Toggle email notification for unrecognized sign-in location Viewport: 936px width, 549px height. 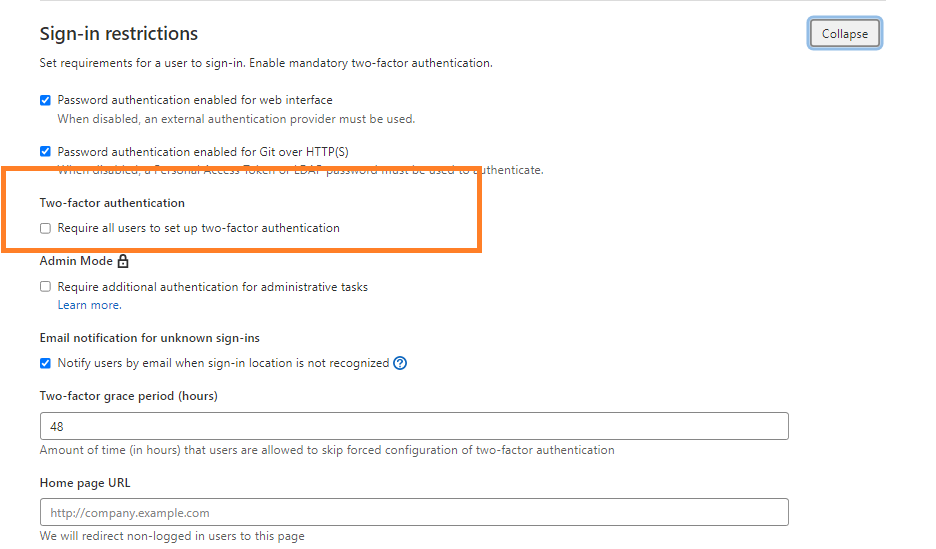click(45, 363)
